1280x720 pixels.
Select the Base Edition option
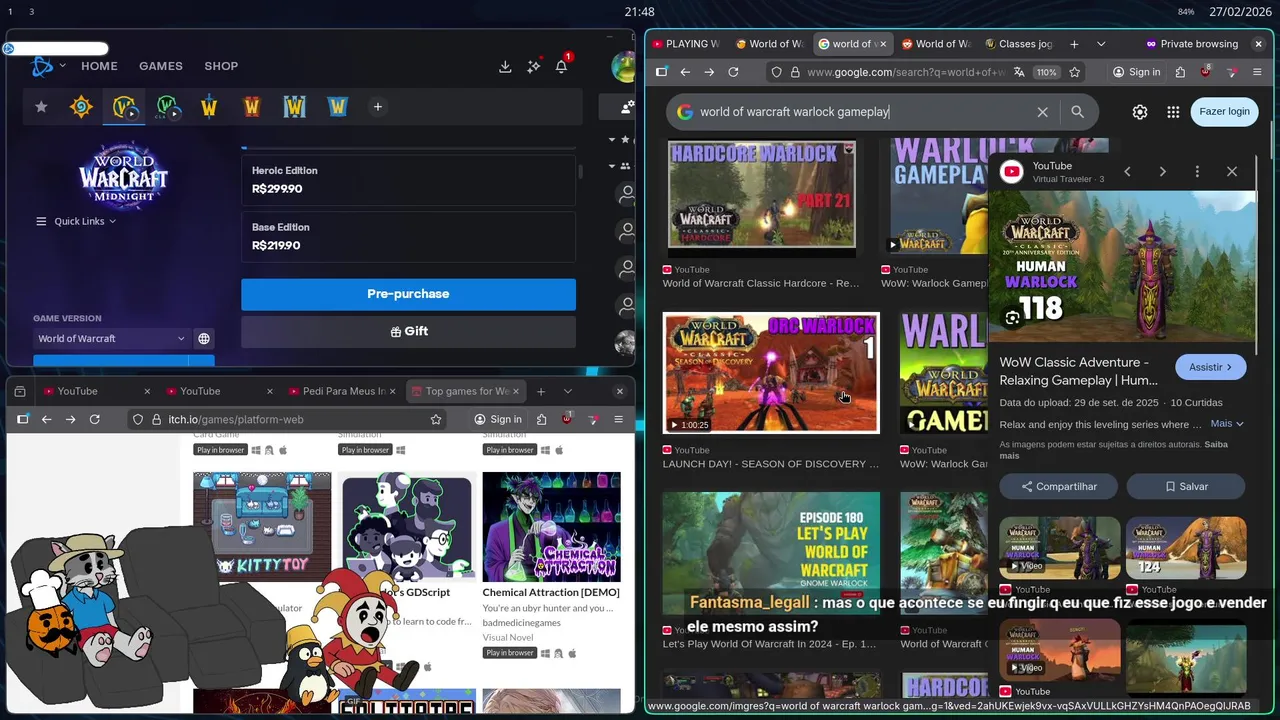tap(408, 236)
